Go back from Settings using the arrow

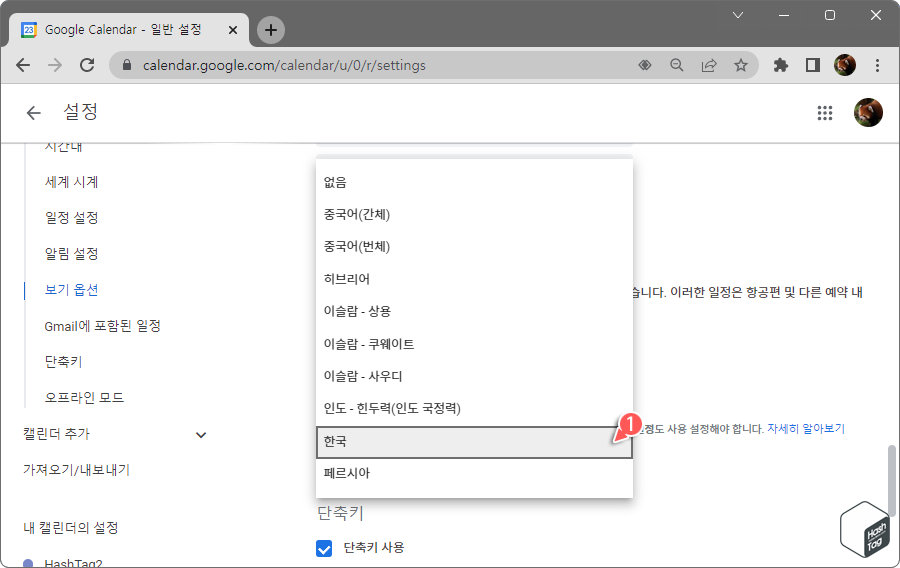(x=33, y=113)
